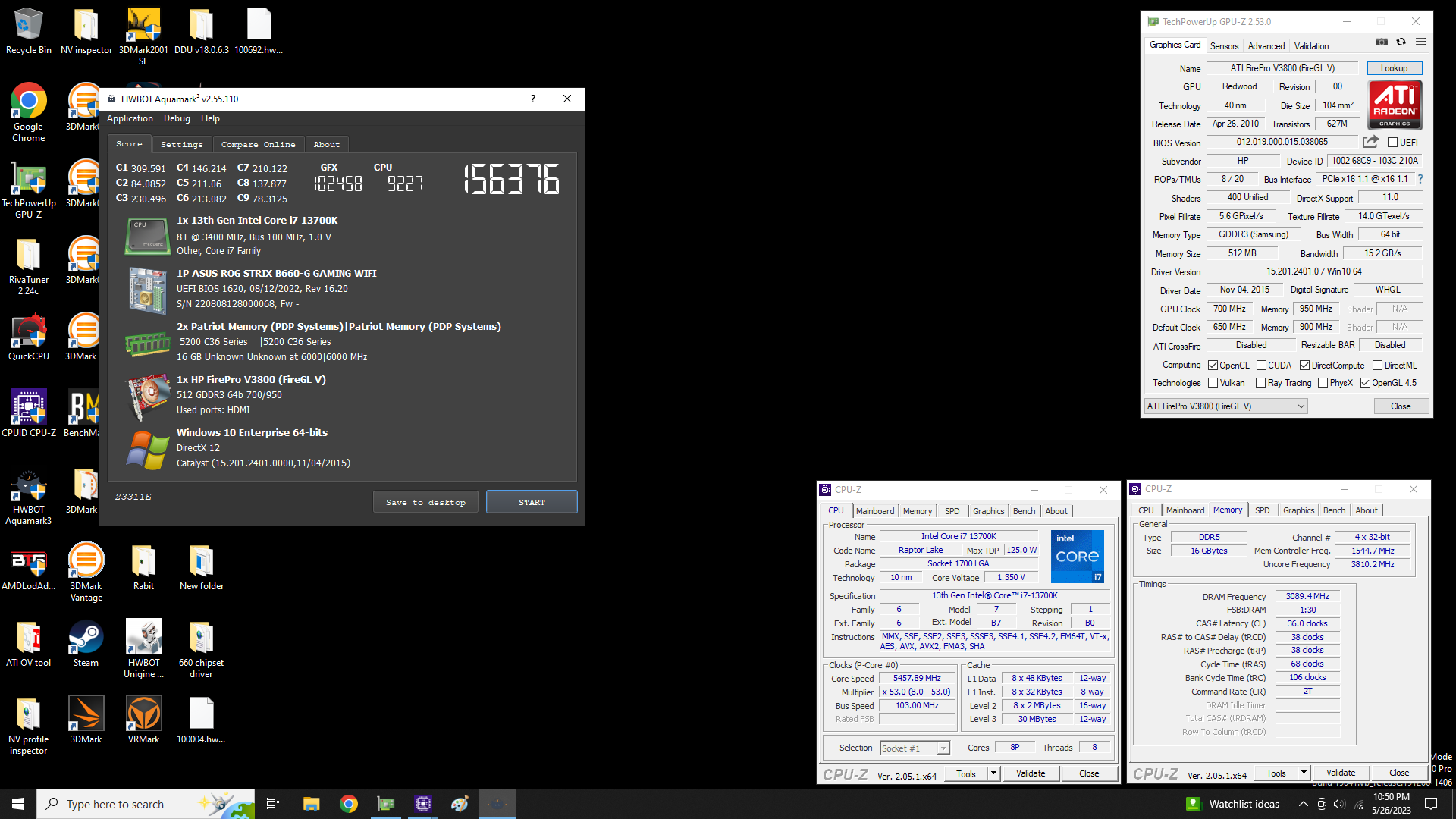Click START button in Aquamark
The image size is (1456, 819).
[532, 502]
